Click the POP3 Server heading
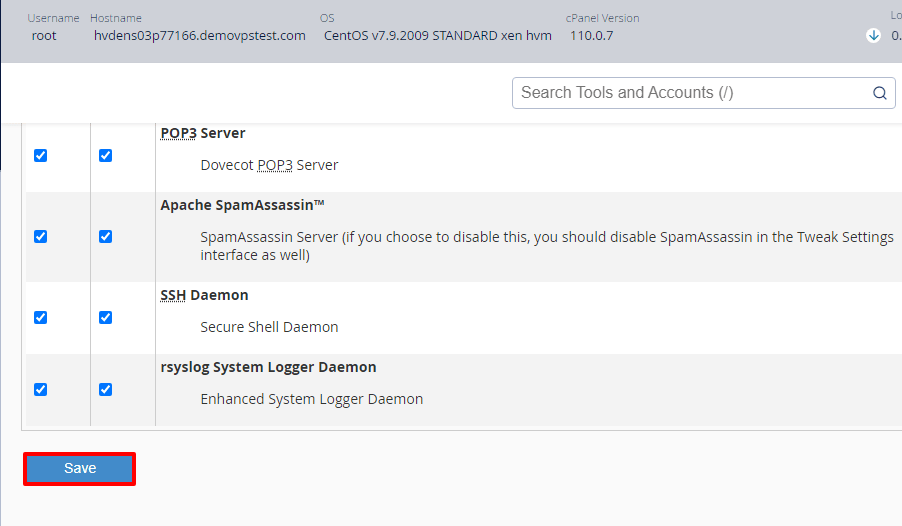 coord(202,133)
